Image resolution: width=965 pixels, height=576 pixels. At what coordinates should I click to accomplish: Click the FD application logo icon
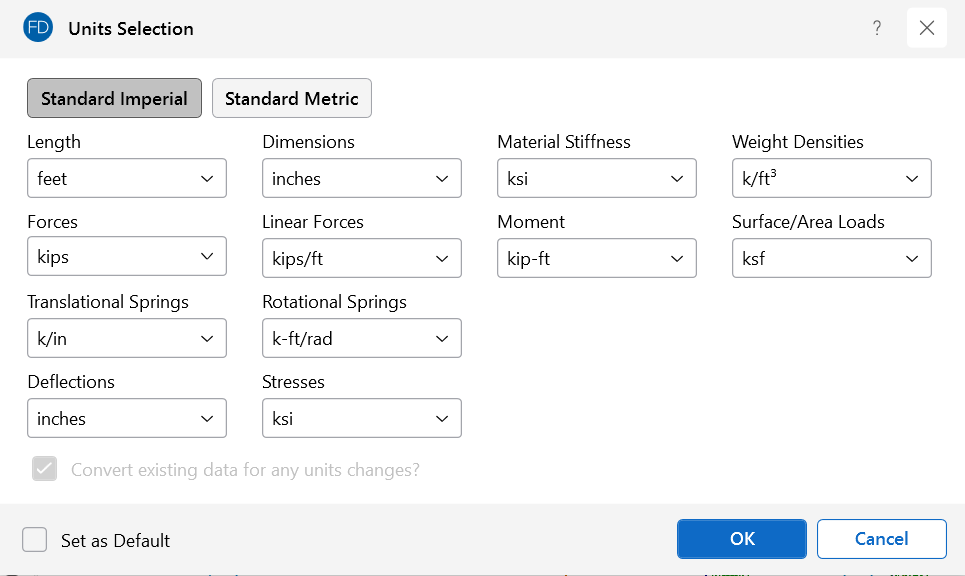tap(38, 29)
